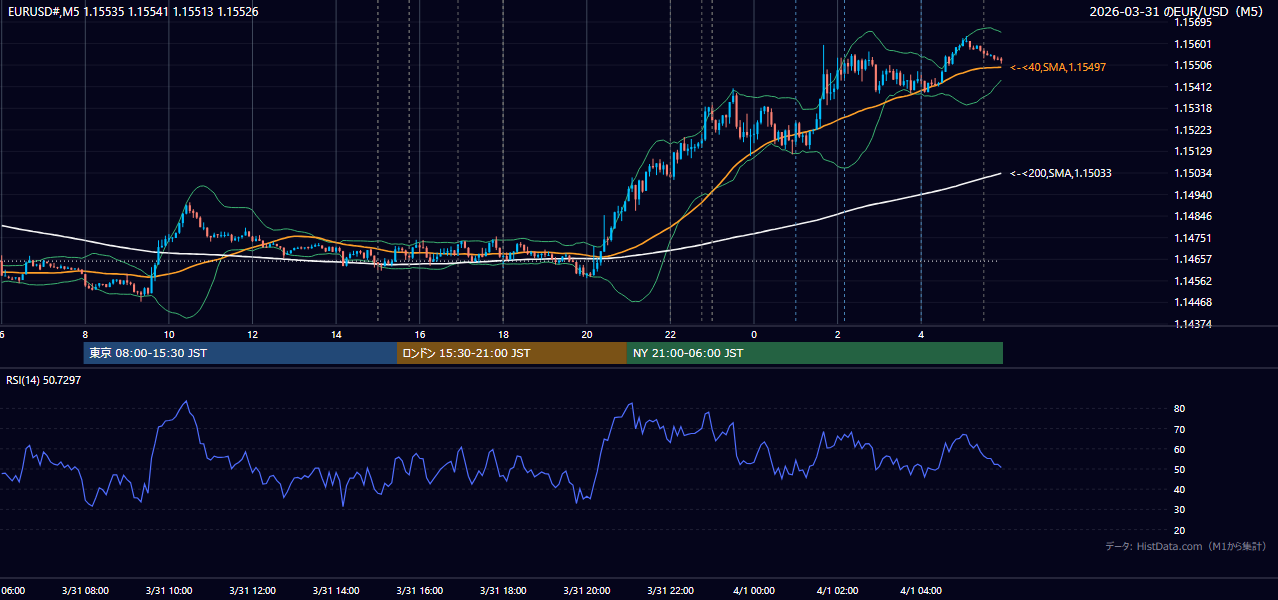Click price scale value 1.15412
1278x600 pixels.
point(1192,87)
